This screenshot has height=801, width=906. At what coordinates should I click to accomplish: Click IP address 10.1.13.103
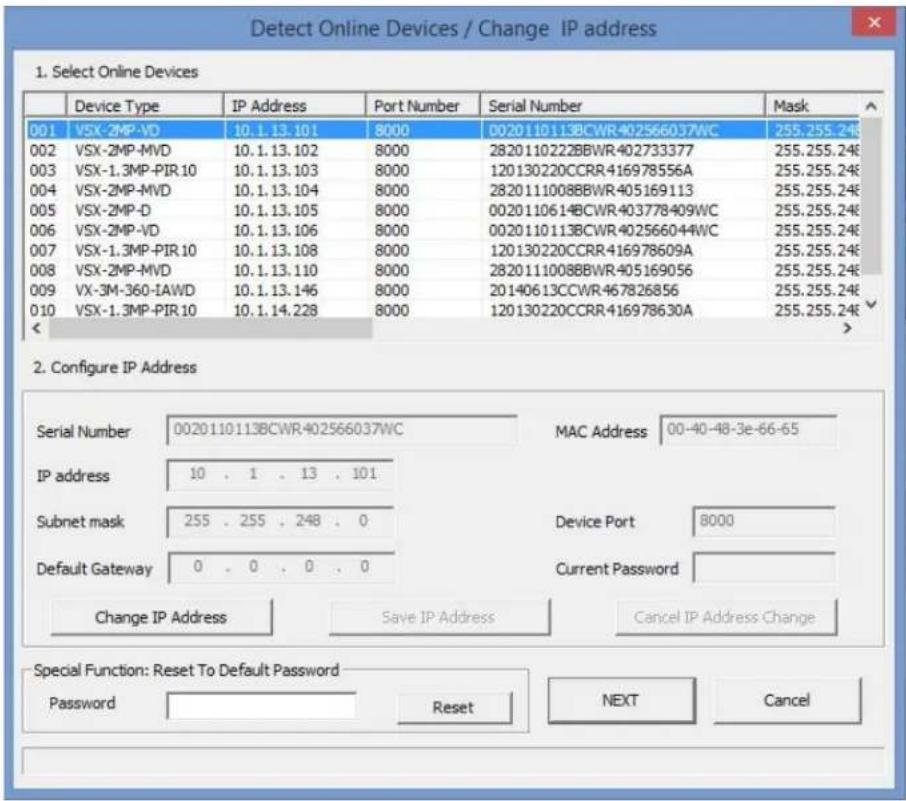[x=276, y=170]
